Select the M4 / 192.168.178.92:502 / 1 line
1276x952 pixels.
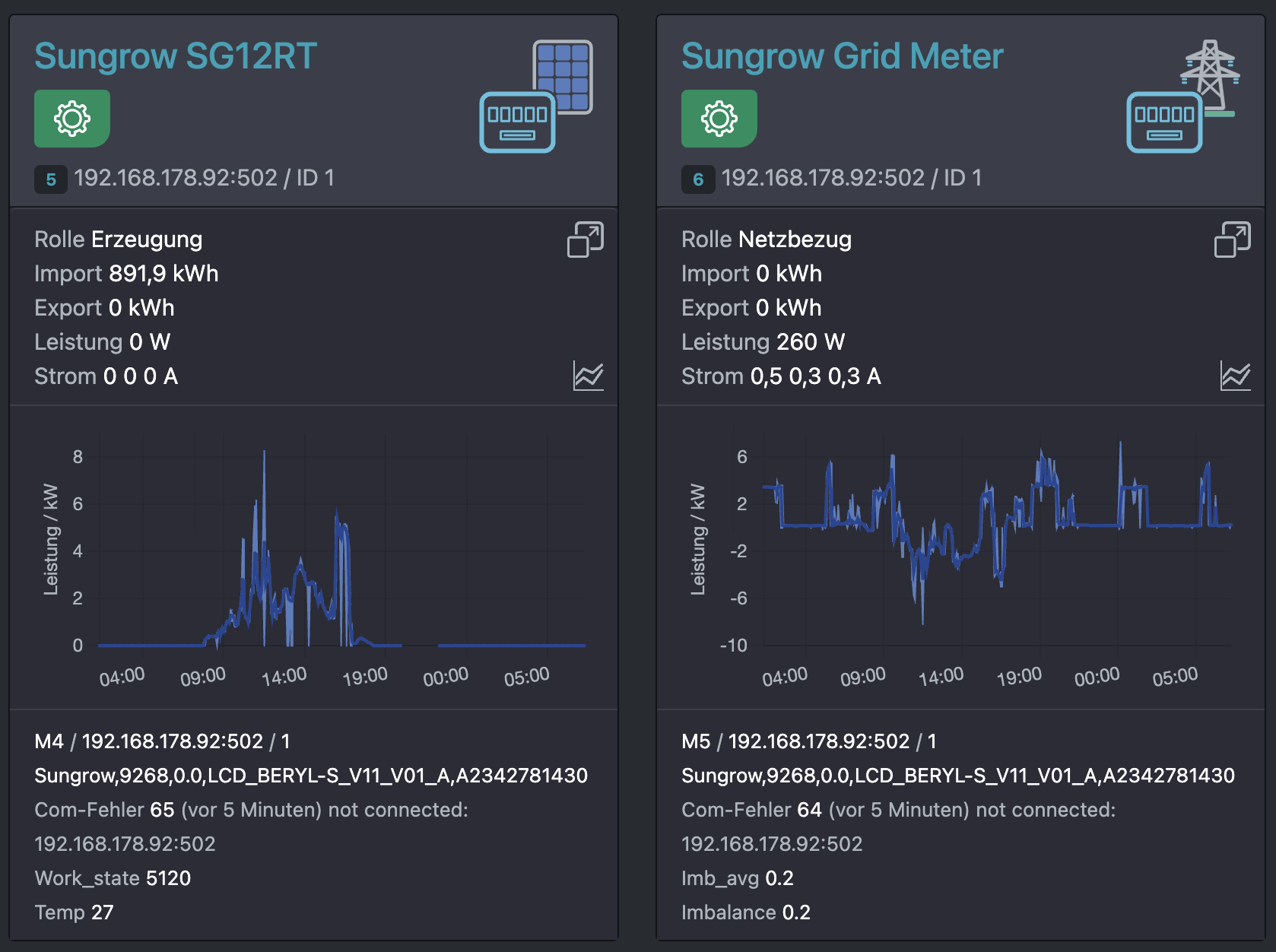click(x=162, y=741)
